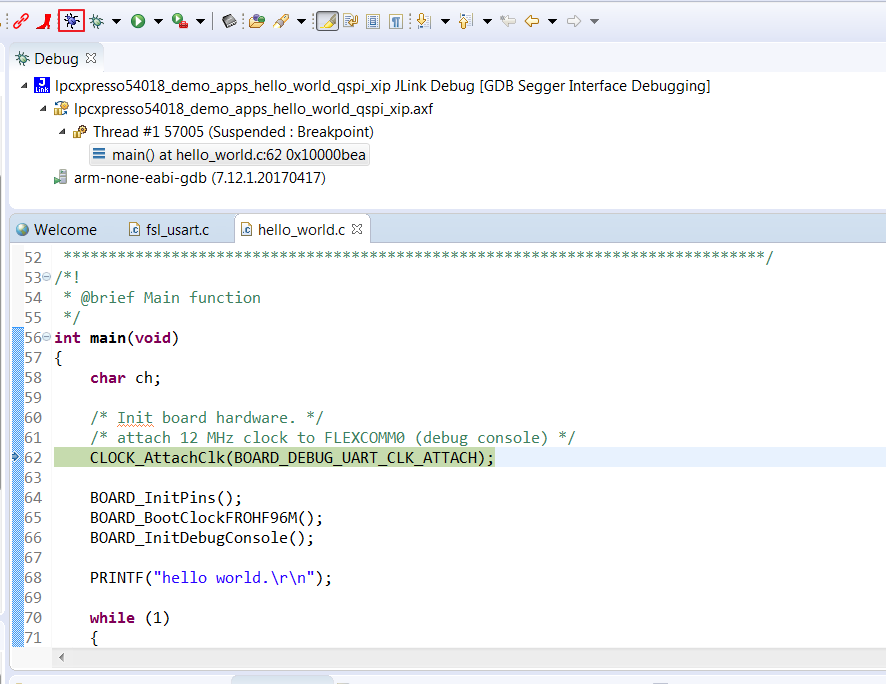Open dropdown arrow beside green Debug bug
The height and width of the screenshot is (684, 886).
click(117, 21)
